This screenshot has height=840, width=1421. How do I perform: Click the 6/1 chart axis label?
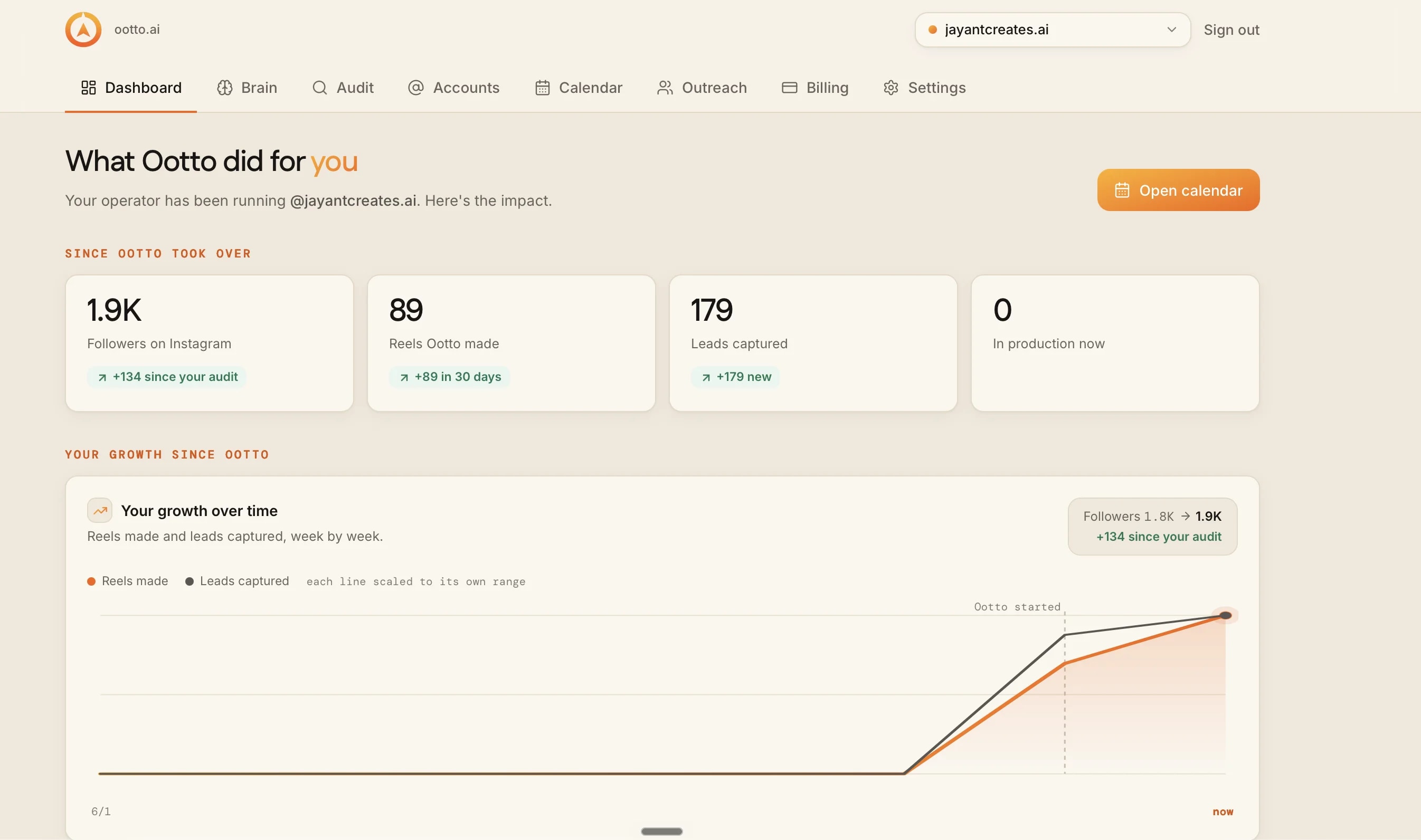101,811
